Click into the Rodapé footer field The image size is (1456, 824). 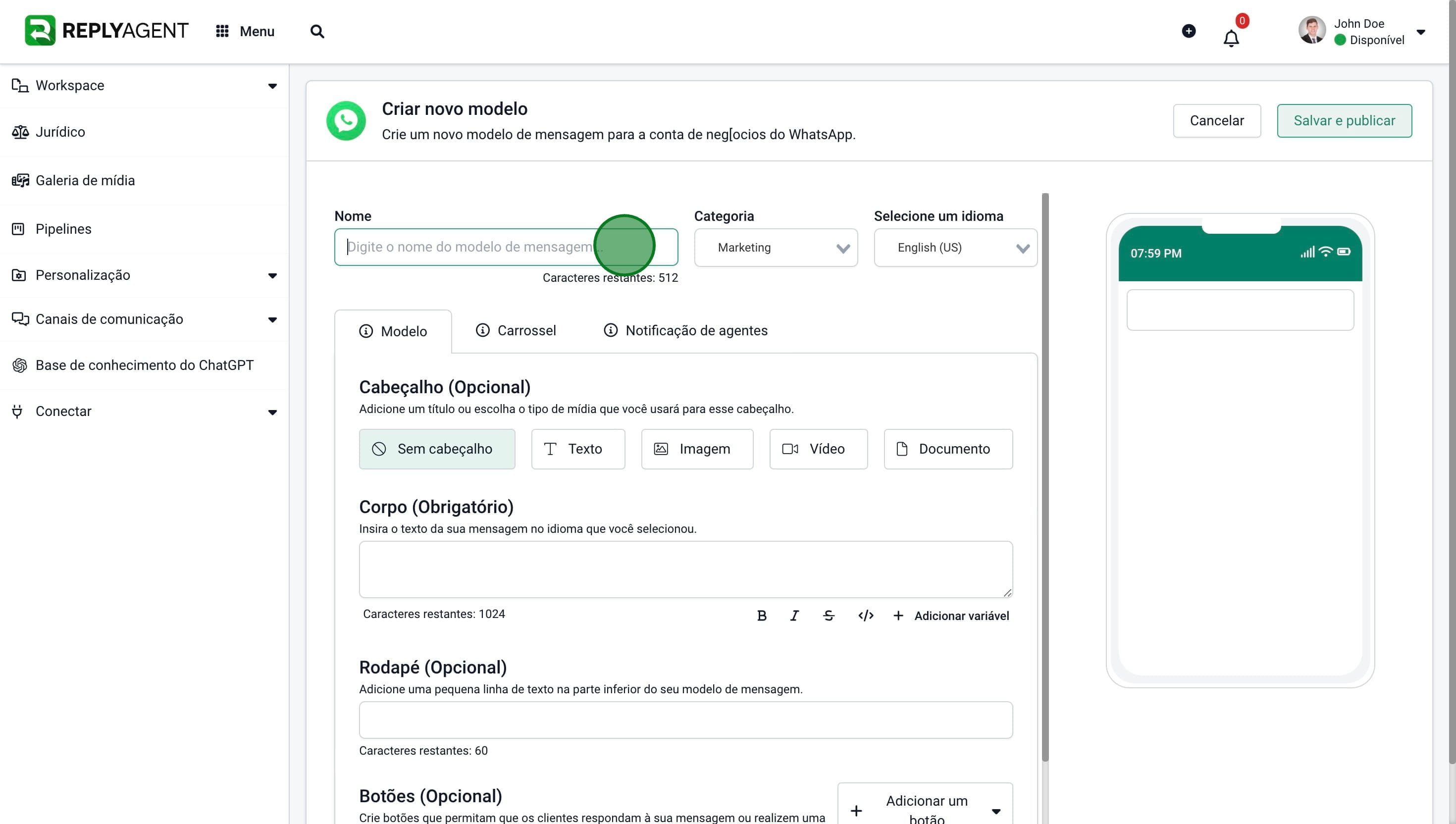(686, 720)
